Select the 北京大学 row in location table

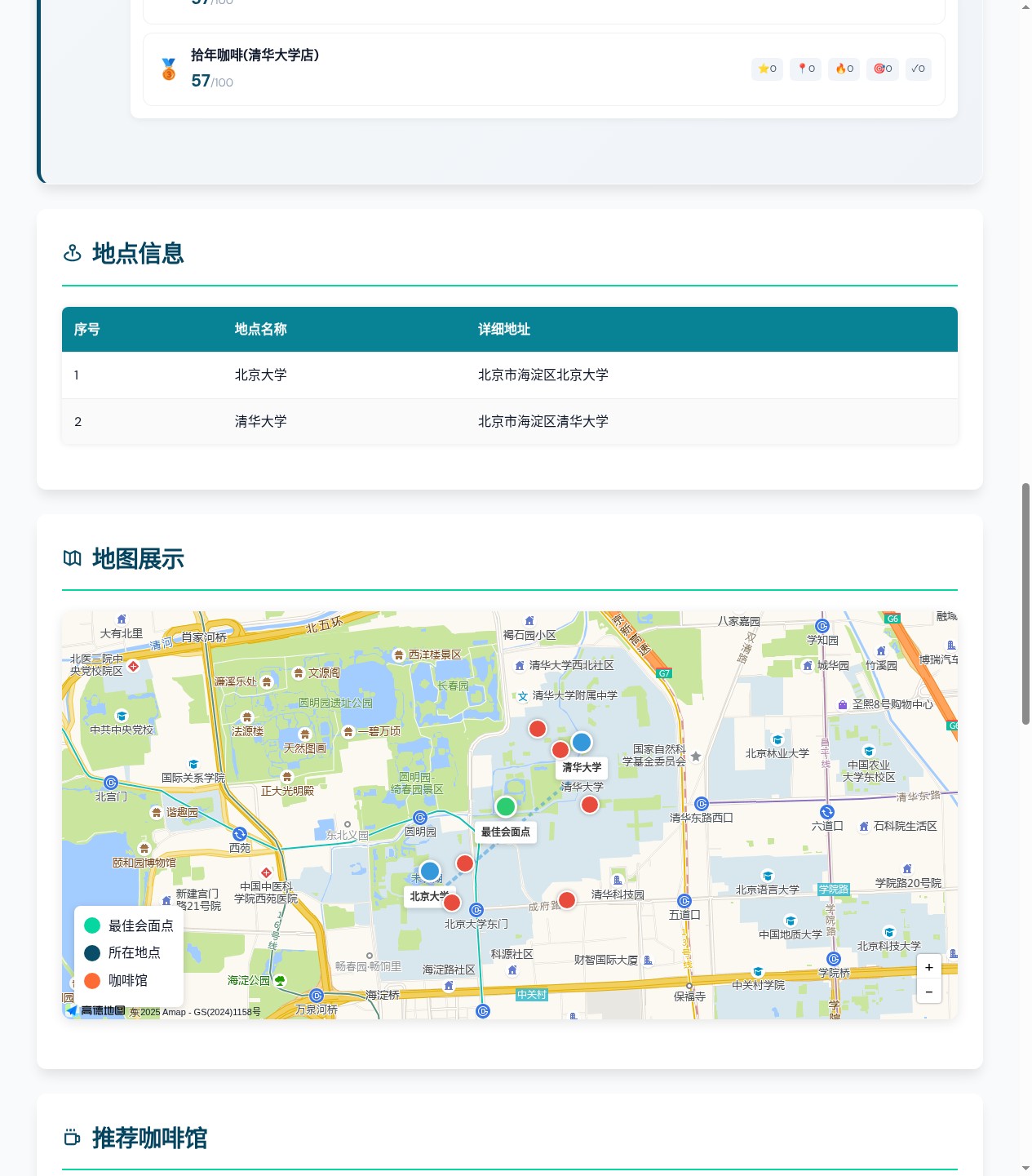pos(509,375)
